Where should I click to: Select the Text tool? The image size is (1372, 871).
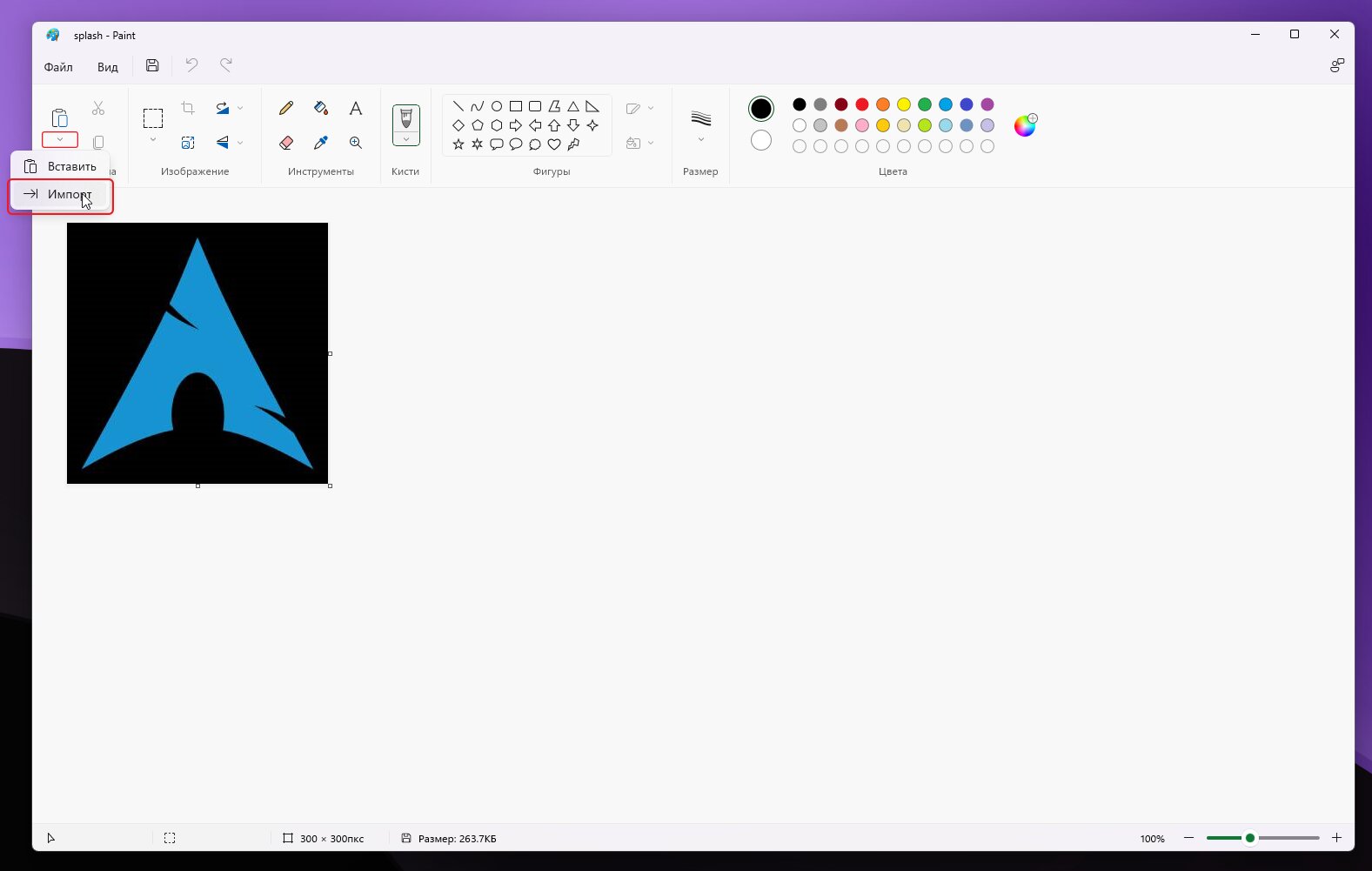click(356, 108)
